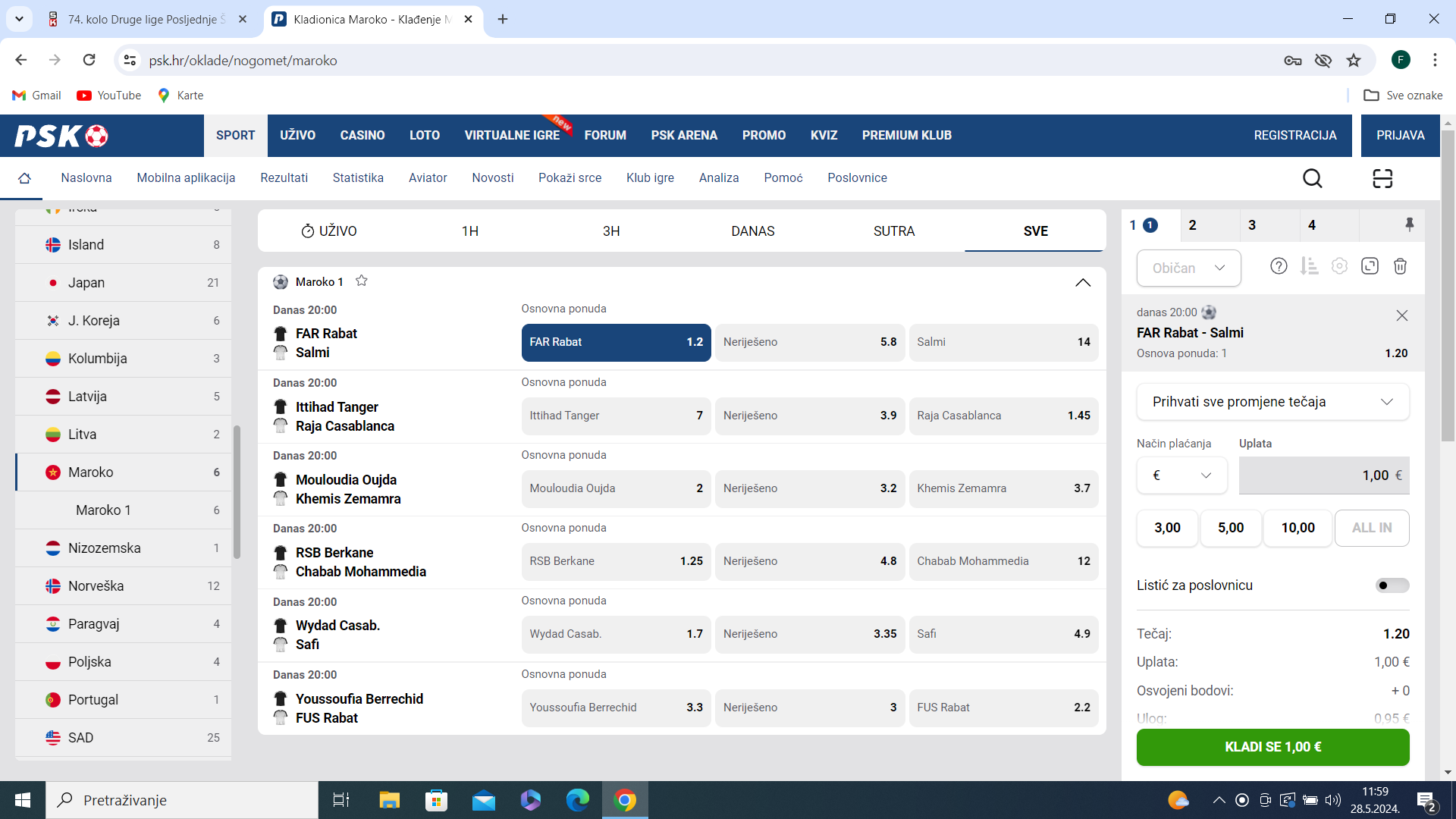Click Uplata stake input field

(x=1323, y=475)
